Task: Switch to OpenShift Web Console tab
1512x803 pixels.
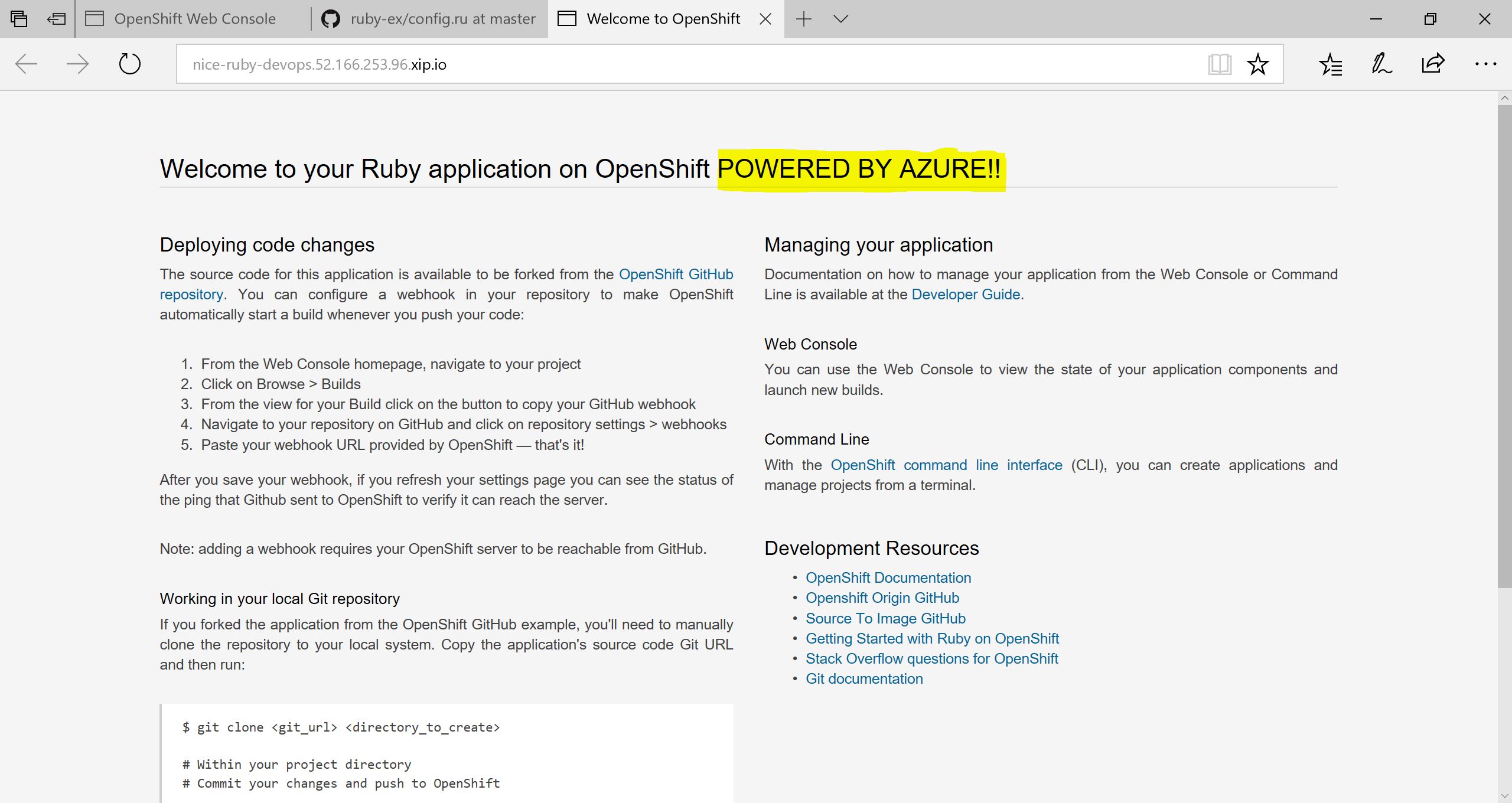Action: pyautogui.click(x=194, y=19)
